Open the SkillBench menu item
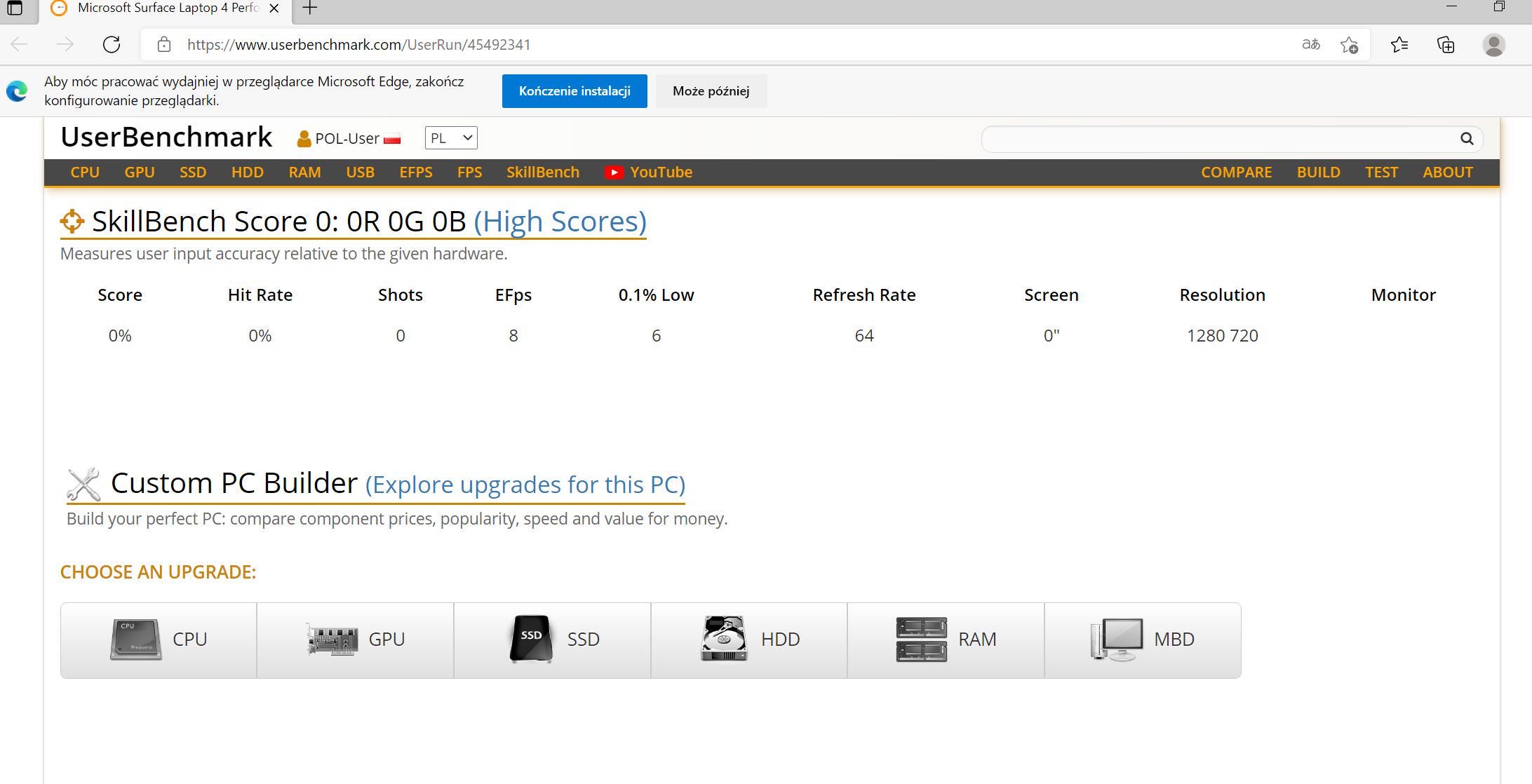This screenshot has height=784, width=1532. (542, 173)
